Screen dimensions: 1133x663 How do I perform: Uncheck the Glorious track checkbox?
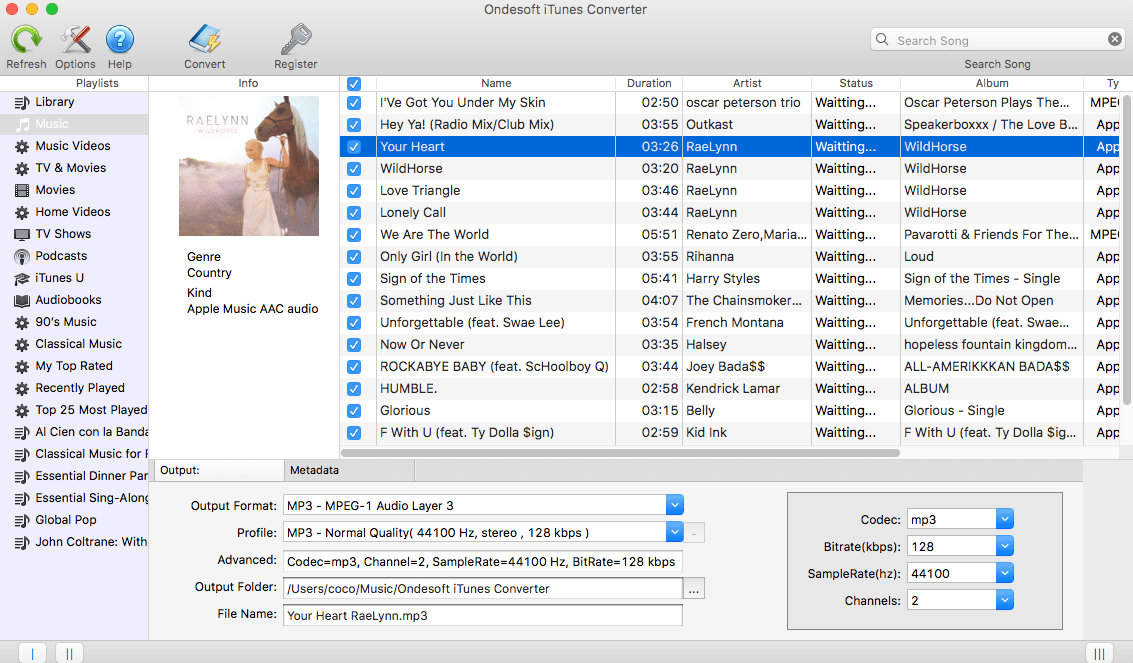(x=355, y=410)
